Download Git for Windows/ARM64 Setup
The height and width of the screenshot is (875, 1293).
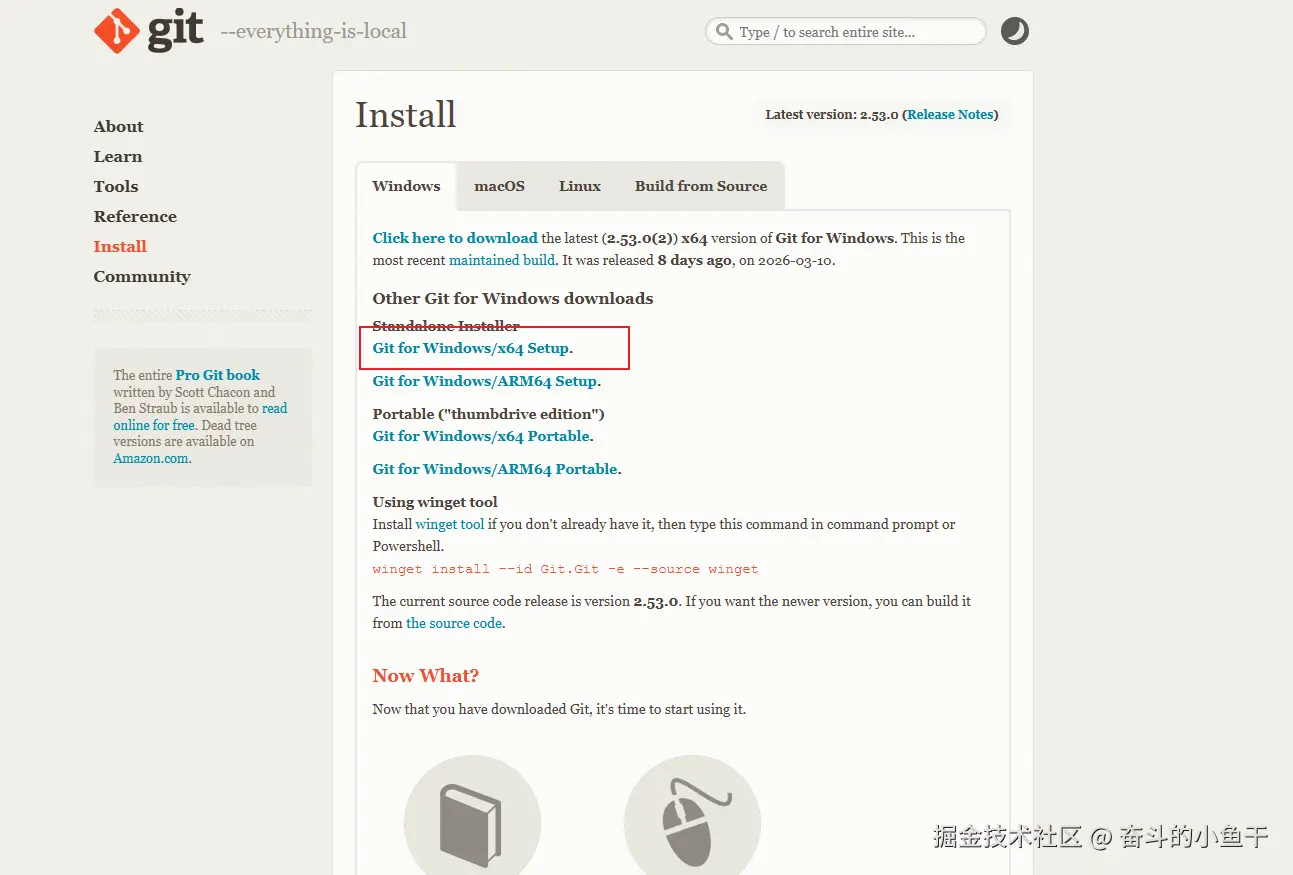[x=485, y=381]
